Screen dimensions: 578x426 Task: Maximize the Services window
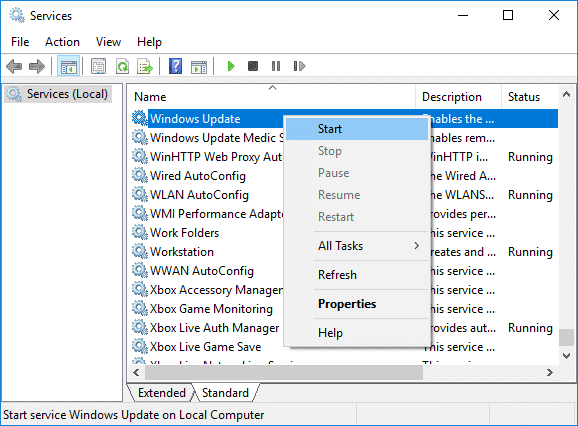[x=508, y=15]
